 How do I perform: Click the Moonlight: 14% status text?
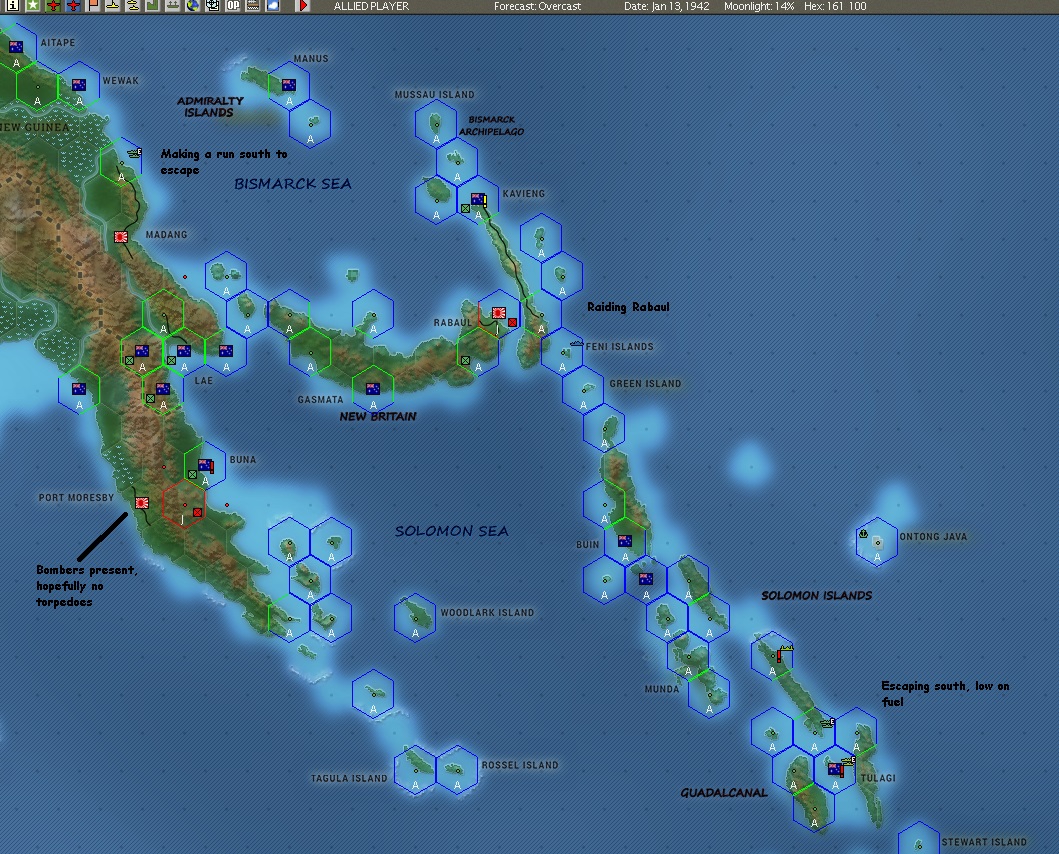(x=759, y=6)
